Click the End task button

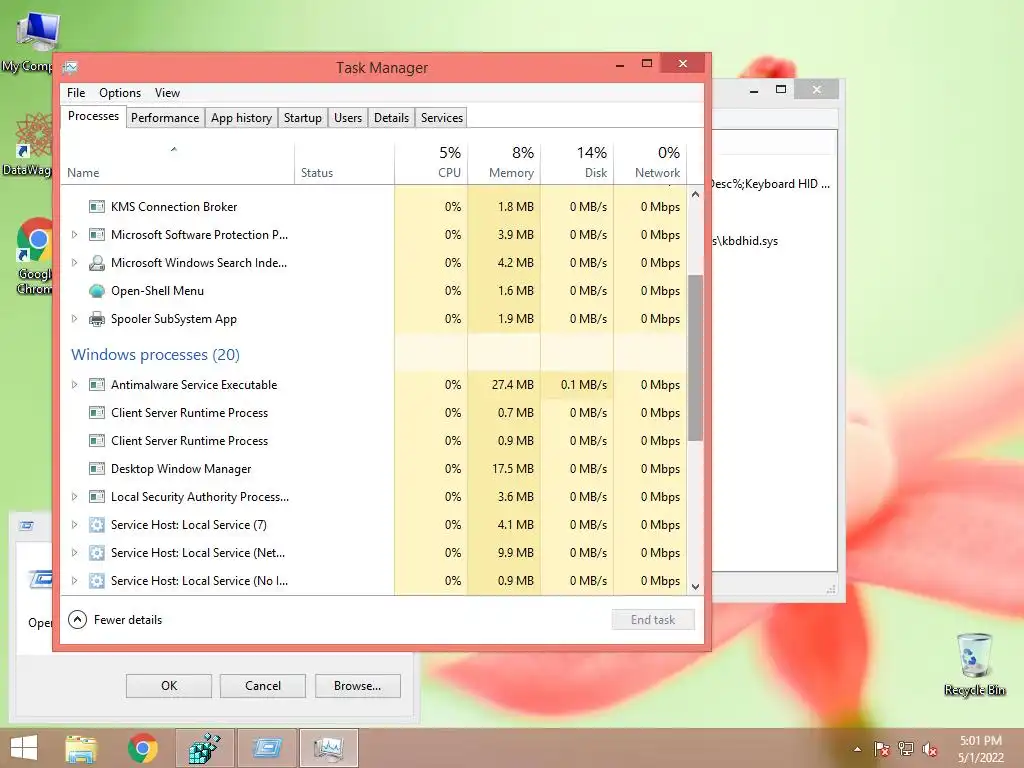pyautogui.click(x=653, y=620)
